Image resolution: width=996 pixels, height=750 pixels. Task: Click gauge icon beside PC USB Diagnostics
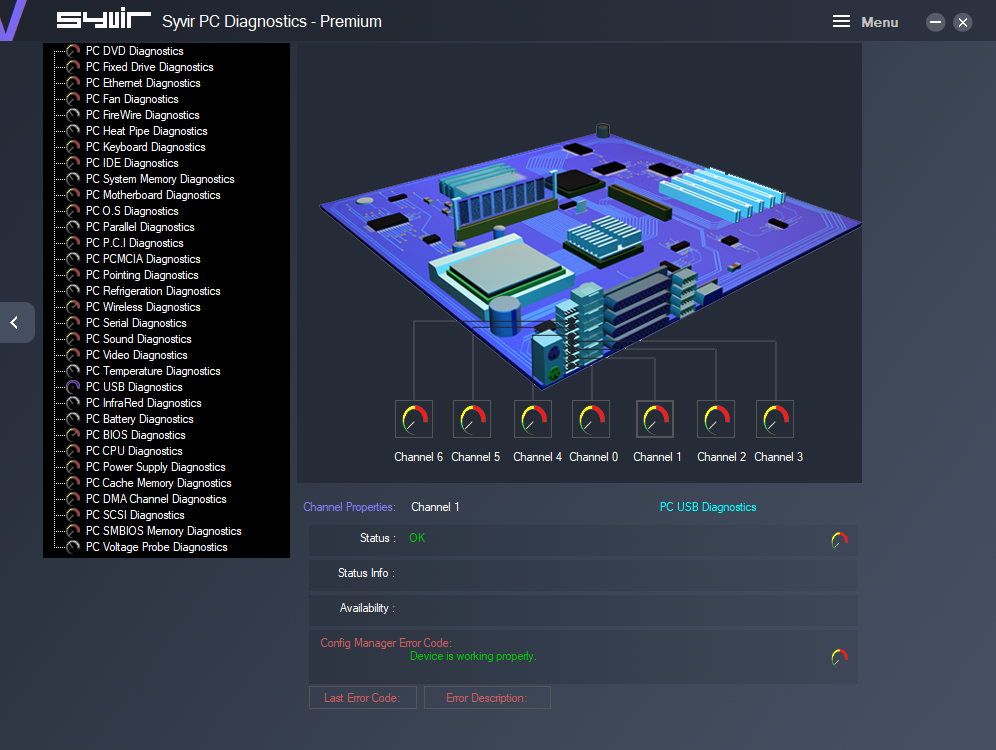coord(74,387)
